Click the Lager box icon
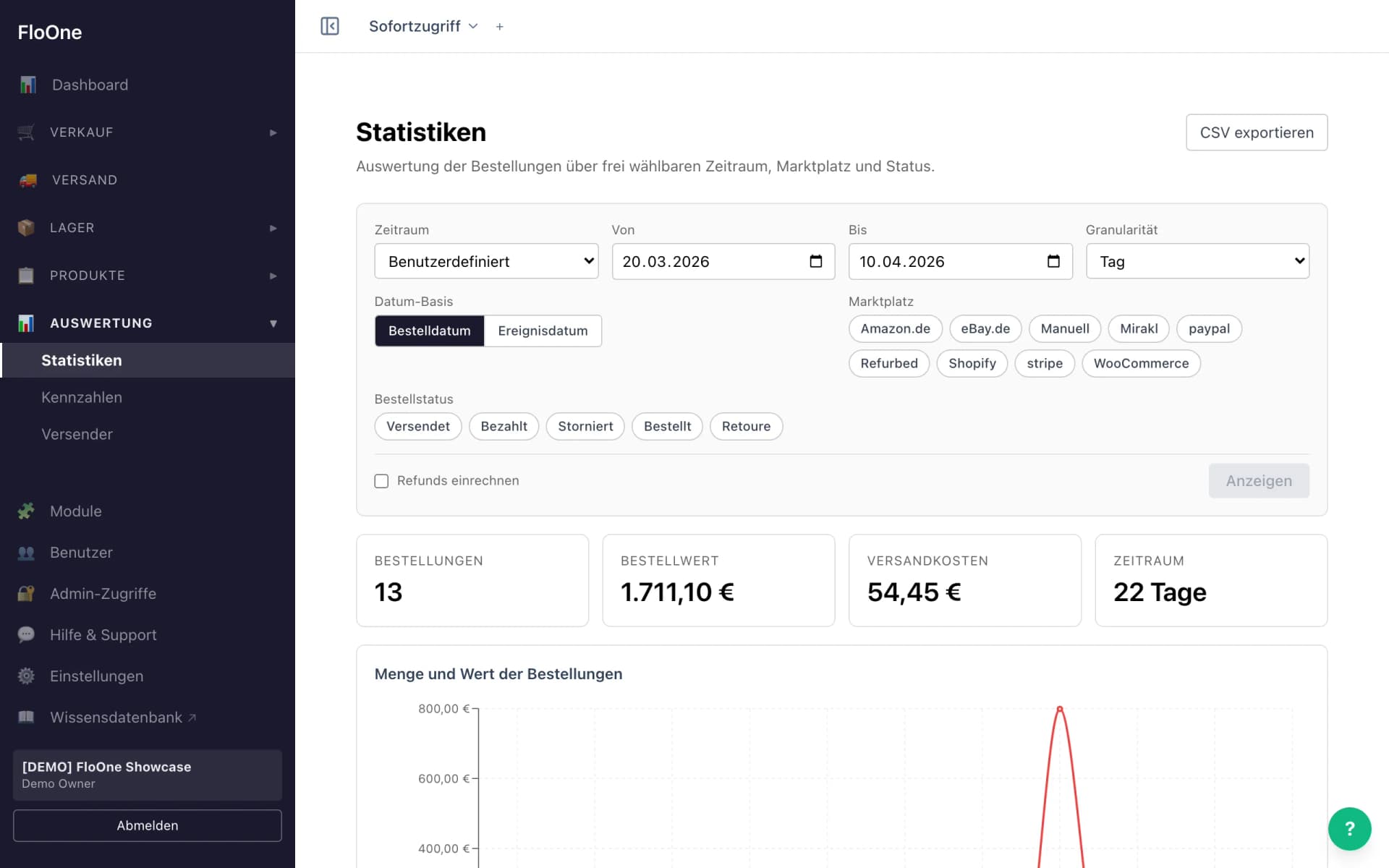1389x868 pixels. pyautogui.click(x=26, y=228)
